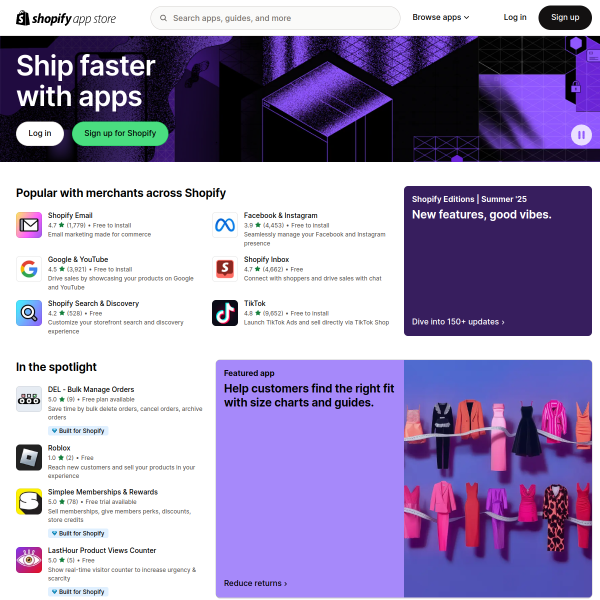
Task: Open the Roblox app icon
Action: coord(29,457)
